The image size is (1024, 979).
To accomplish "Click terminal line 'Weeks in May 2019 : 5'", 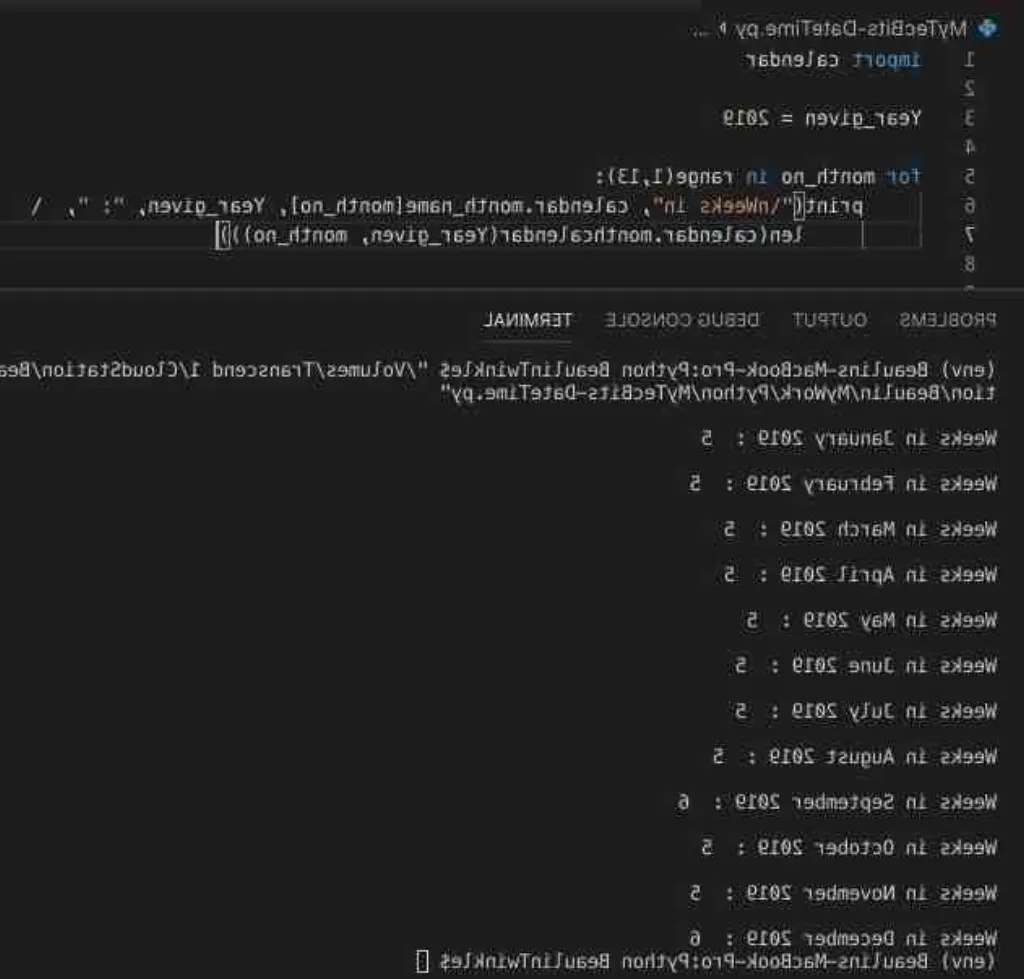I will point(871,620).
